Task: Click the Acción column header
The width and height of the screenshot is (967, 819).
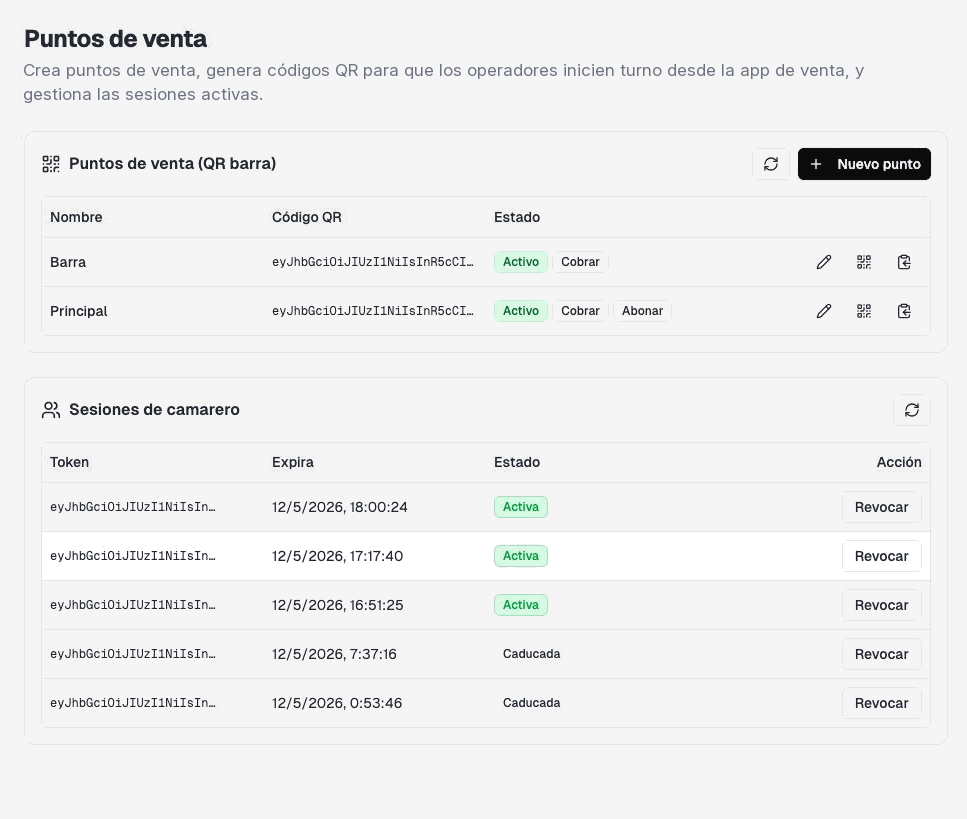Action: click(899, 463)
